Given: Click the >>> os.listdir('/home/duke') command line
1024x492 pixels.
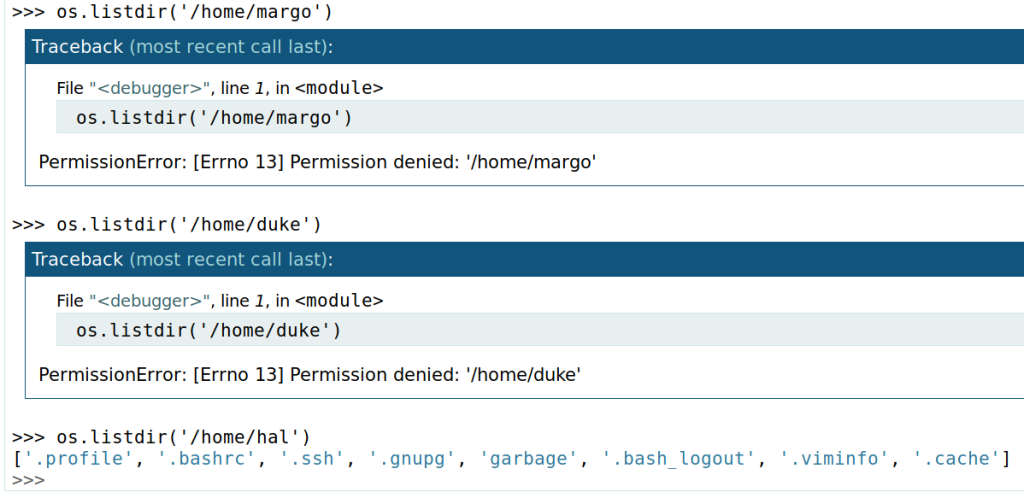Looking at the screenshot, I should point(166,224).
